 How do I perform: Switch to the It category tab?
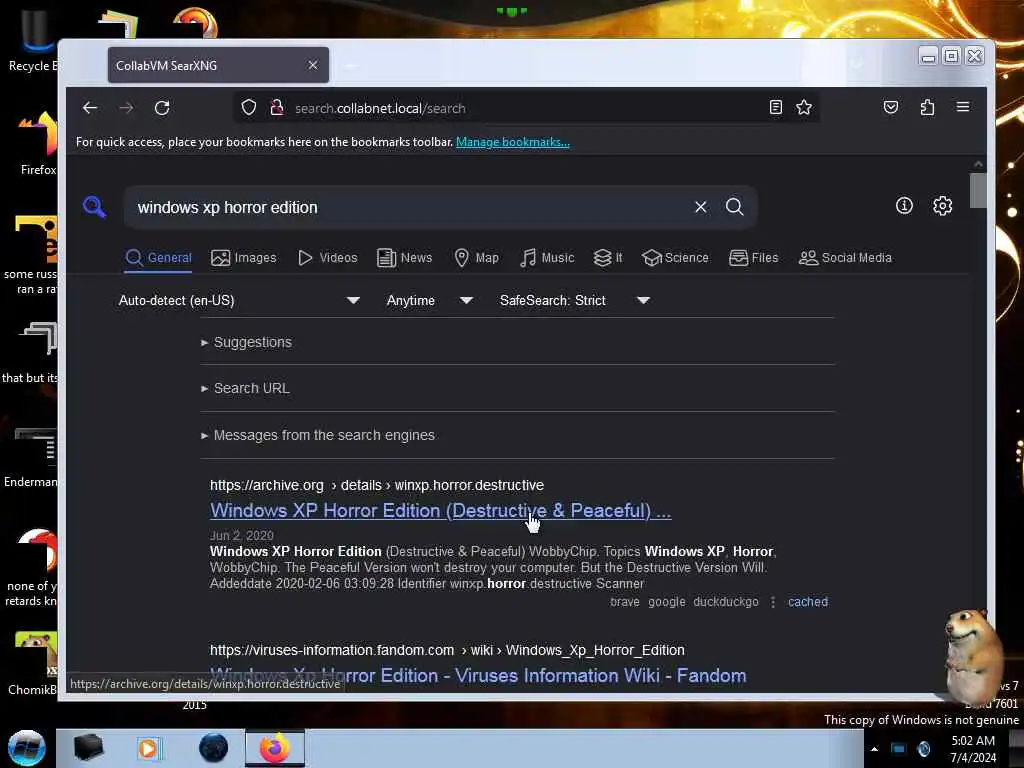click(x=608, y=257)
